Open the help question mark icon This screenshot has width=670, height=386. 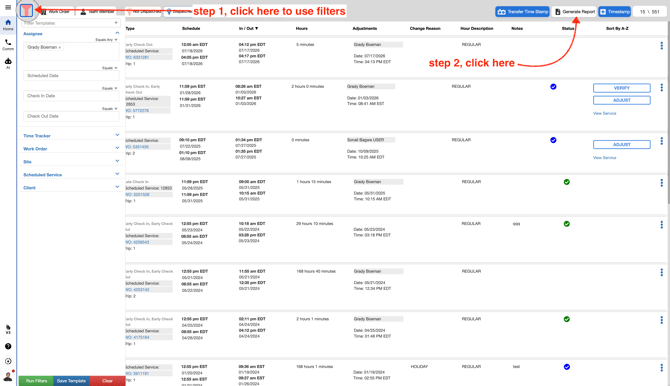tap(8, 346)
